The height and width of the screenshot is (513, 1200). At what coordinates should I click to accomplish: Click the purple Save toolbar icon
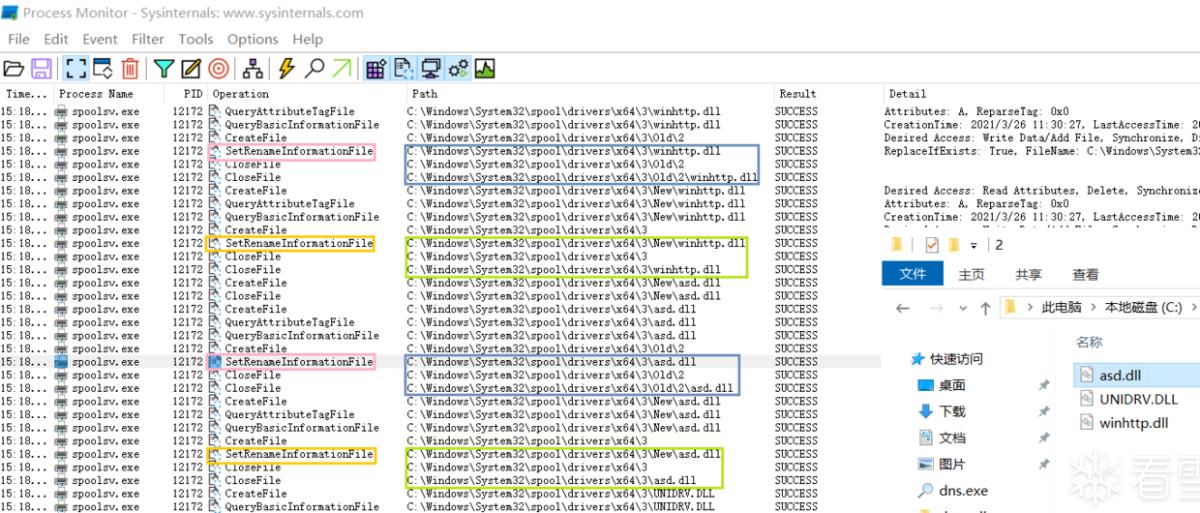click(41, 69)
